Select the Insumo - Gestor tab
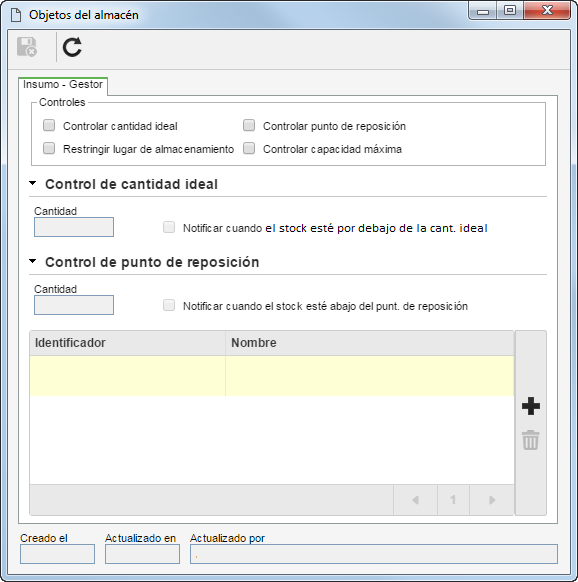This screenshot has height=582, width=578. coord(63,85)
